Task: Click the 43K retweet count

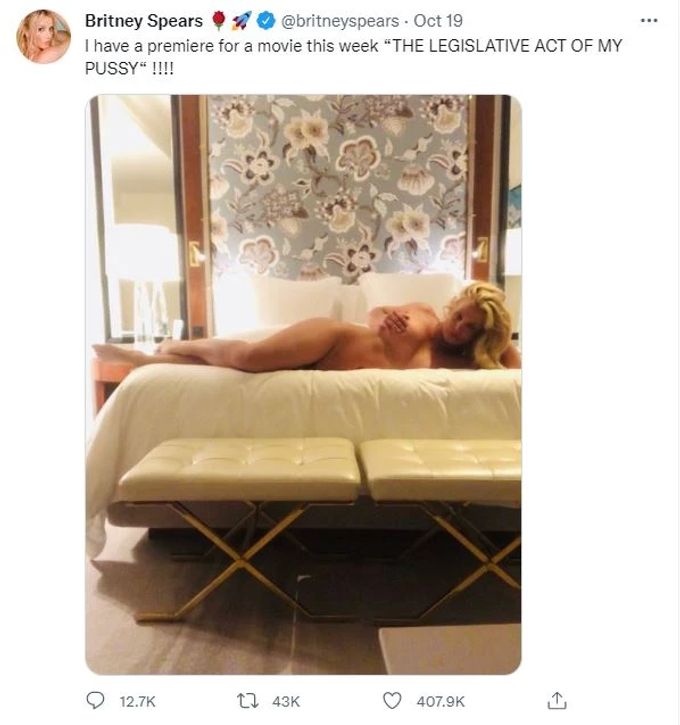Action: [286, 701]
